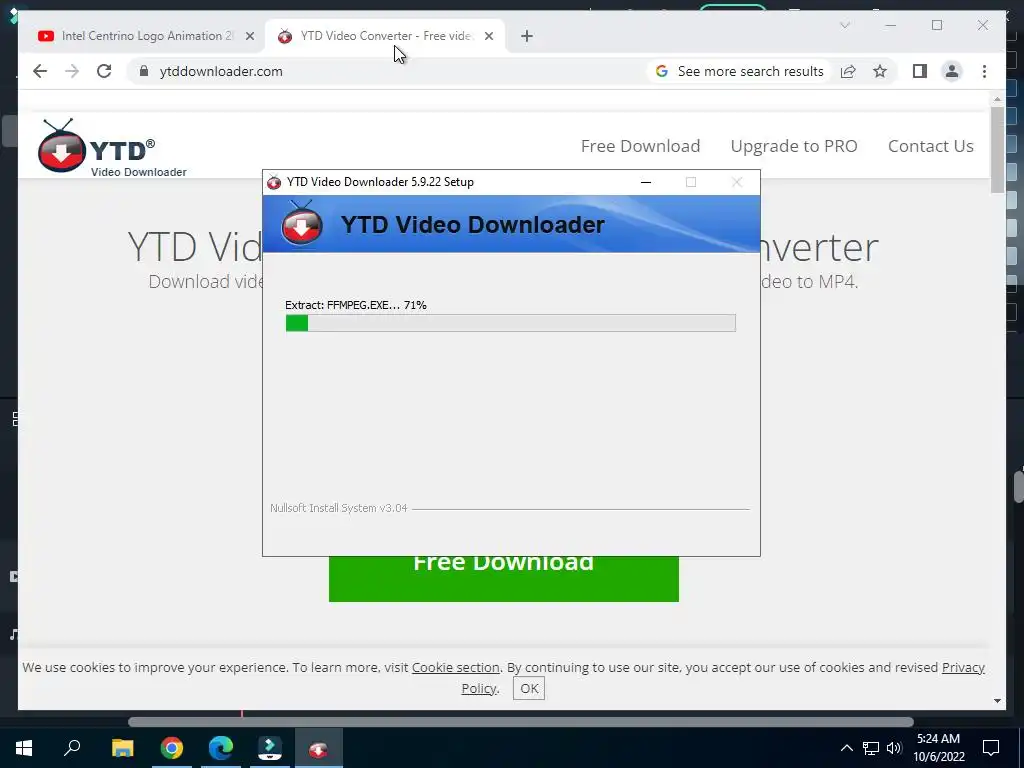Click YTD Video Downloader site logo
The image size is (1024, 768).
click(112, 148)
